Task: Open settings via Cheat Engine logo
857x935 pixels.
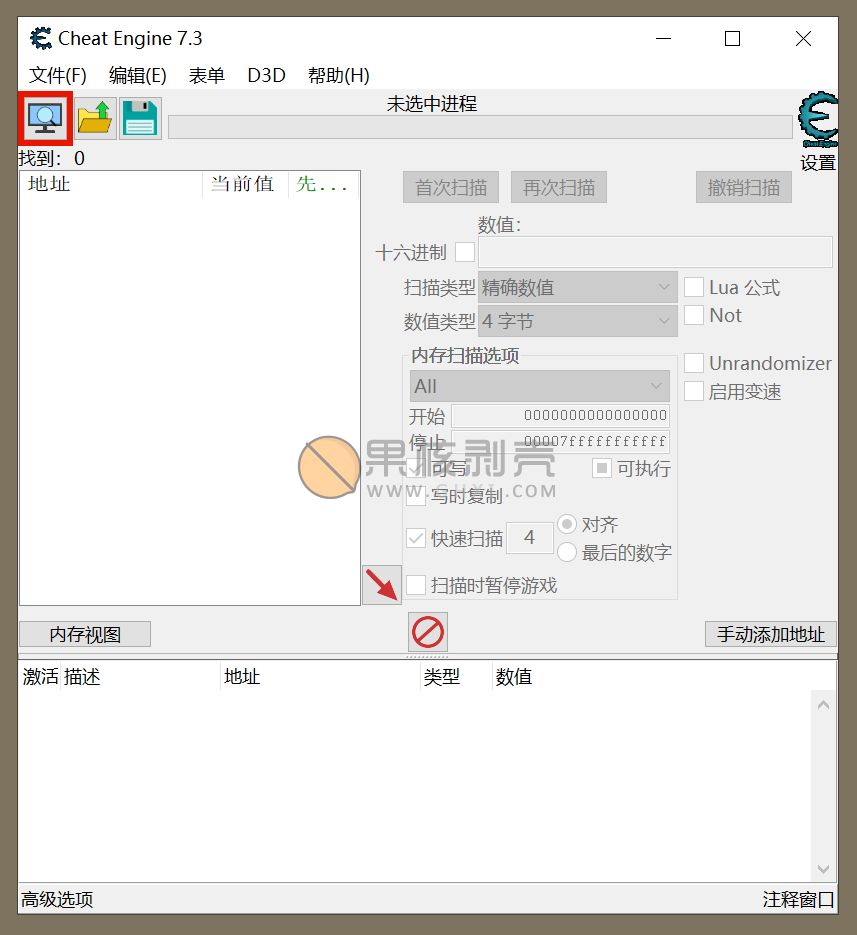Action: pyautogui.click(x=818, y=119)
